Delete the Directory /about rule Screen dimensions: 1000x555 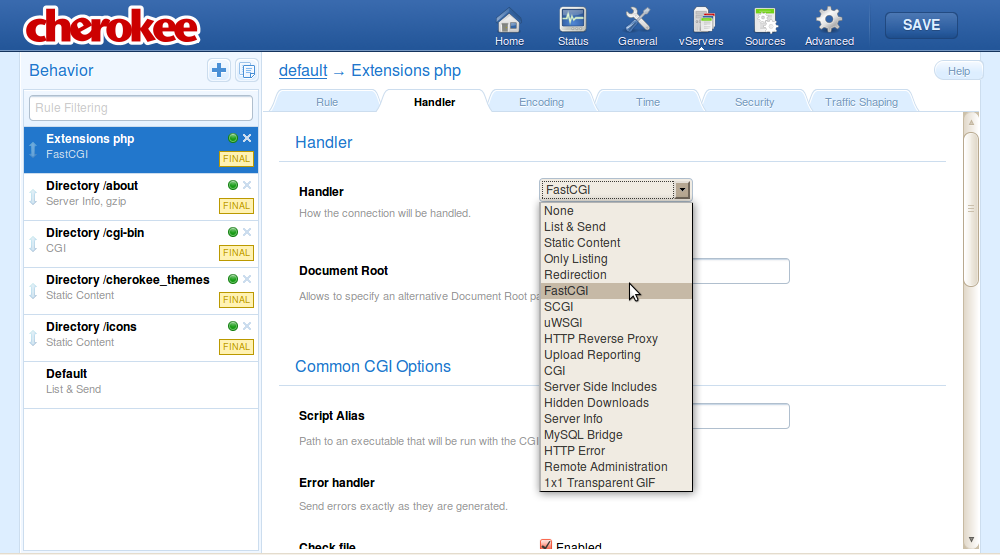click(247, 185)
